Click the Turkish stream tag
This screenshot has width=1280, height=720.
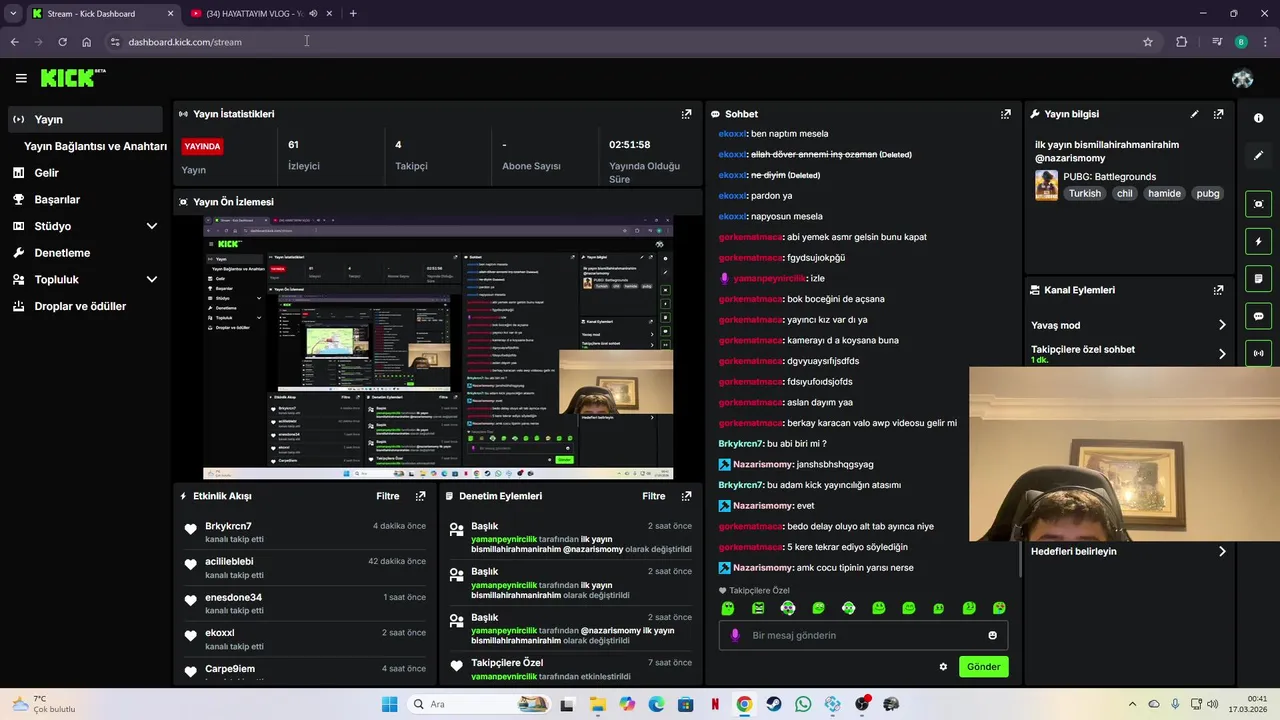(1084, 194)
